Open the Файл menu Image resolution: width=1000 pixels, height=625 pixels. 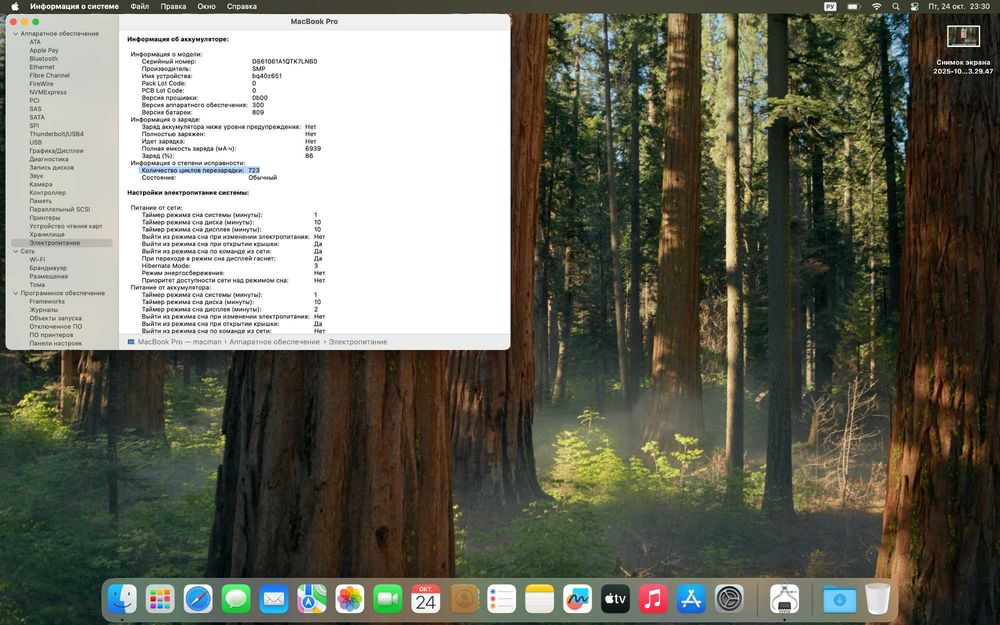pos(140,6)
